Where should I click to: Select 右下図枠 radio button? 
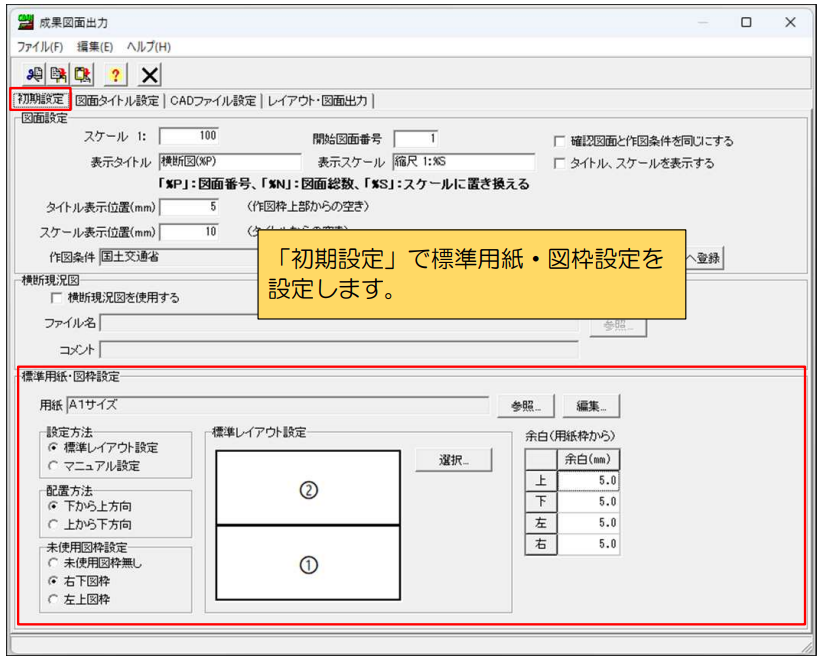point(53,581)
